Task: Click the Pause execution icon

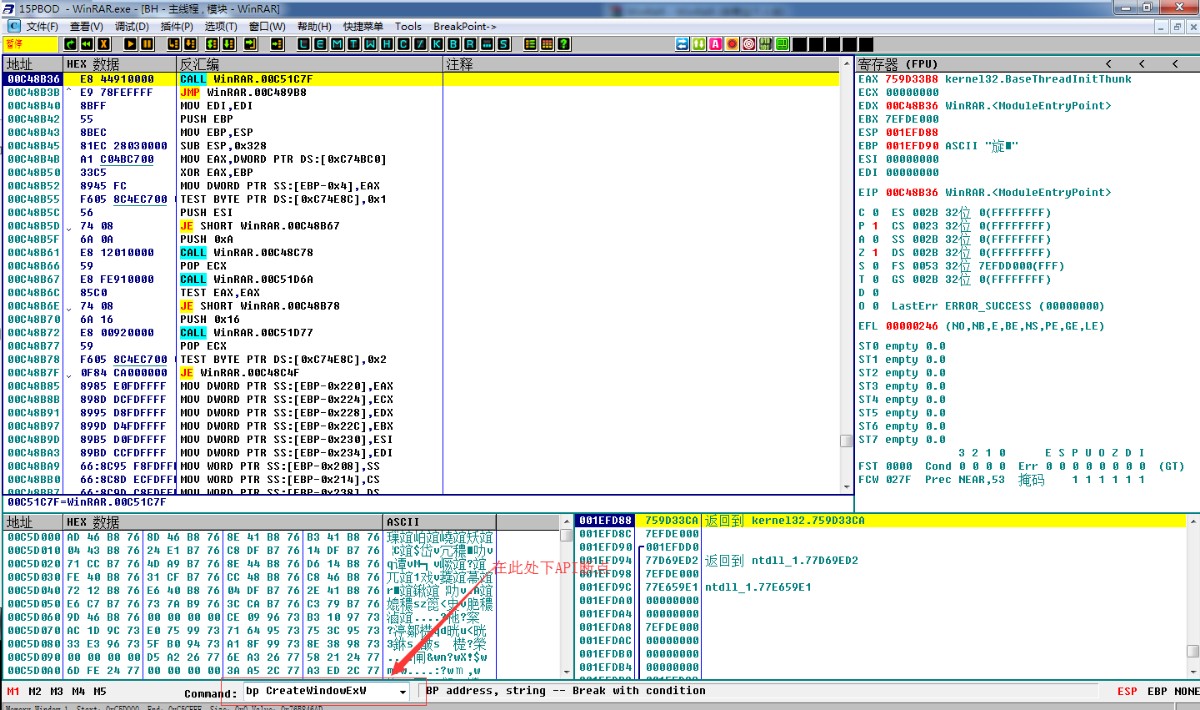Action: click(x=146, y=44)
